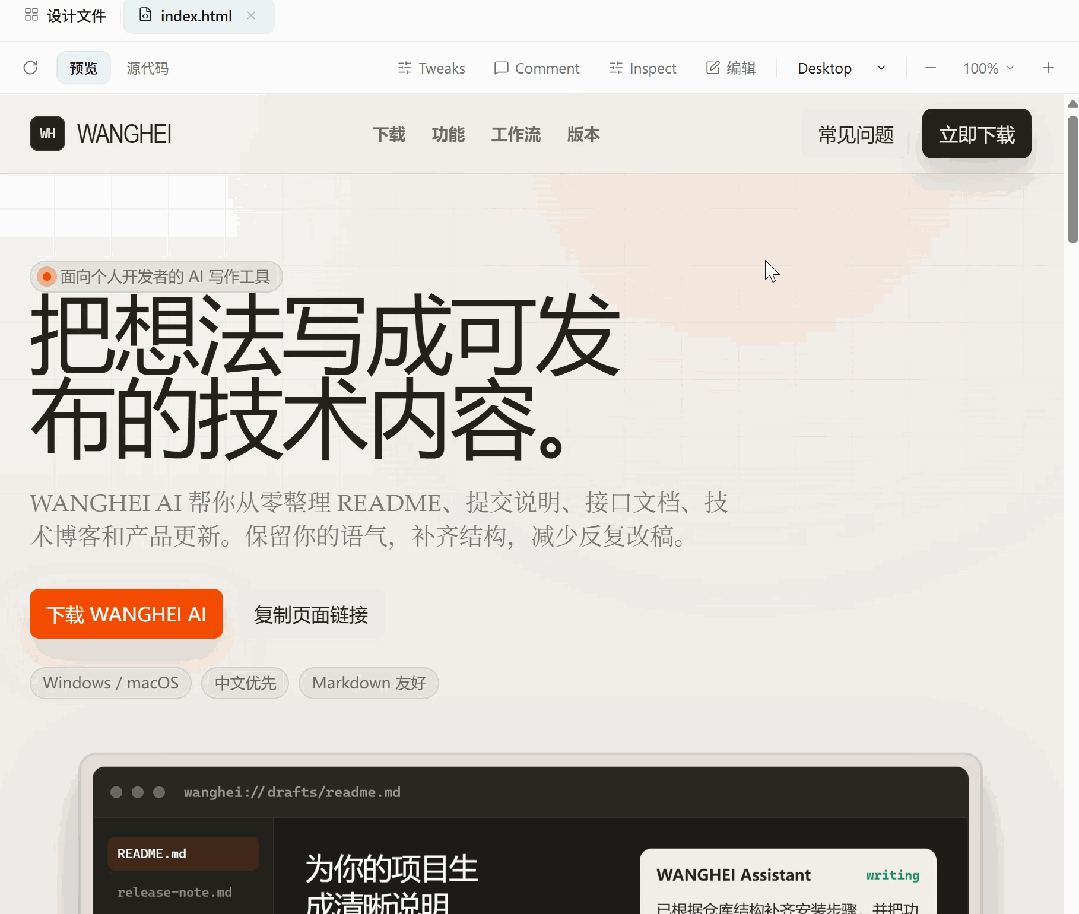Zoom in with the plus icon
This screenshot has width=1079, height=914.
(x=1048, y=67)
